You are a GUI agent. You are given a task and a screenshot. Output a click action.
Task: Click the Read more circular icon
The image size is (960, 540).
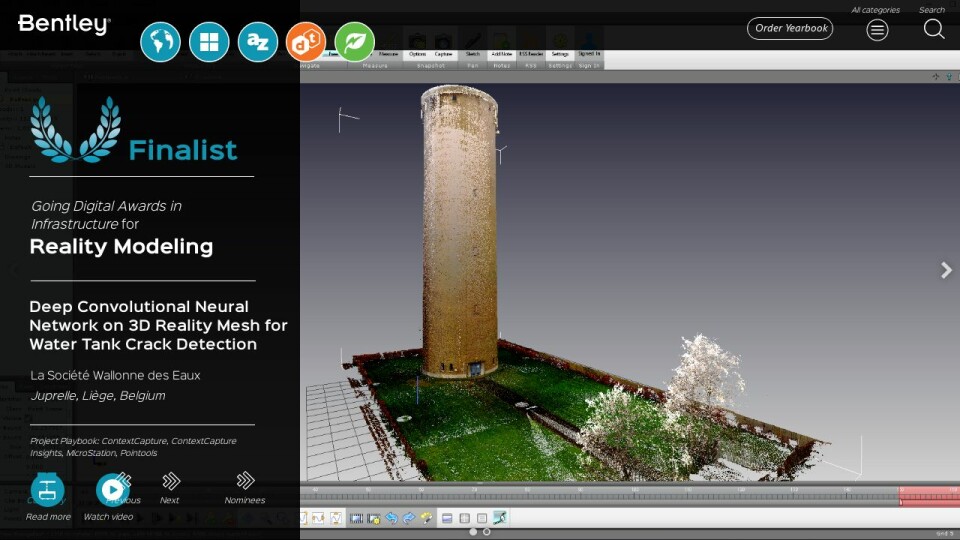tap(48, 490)
